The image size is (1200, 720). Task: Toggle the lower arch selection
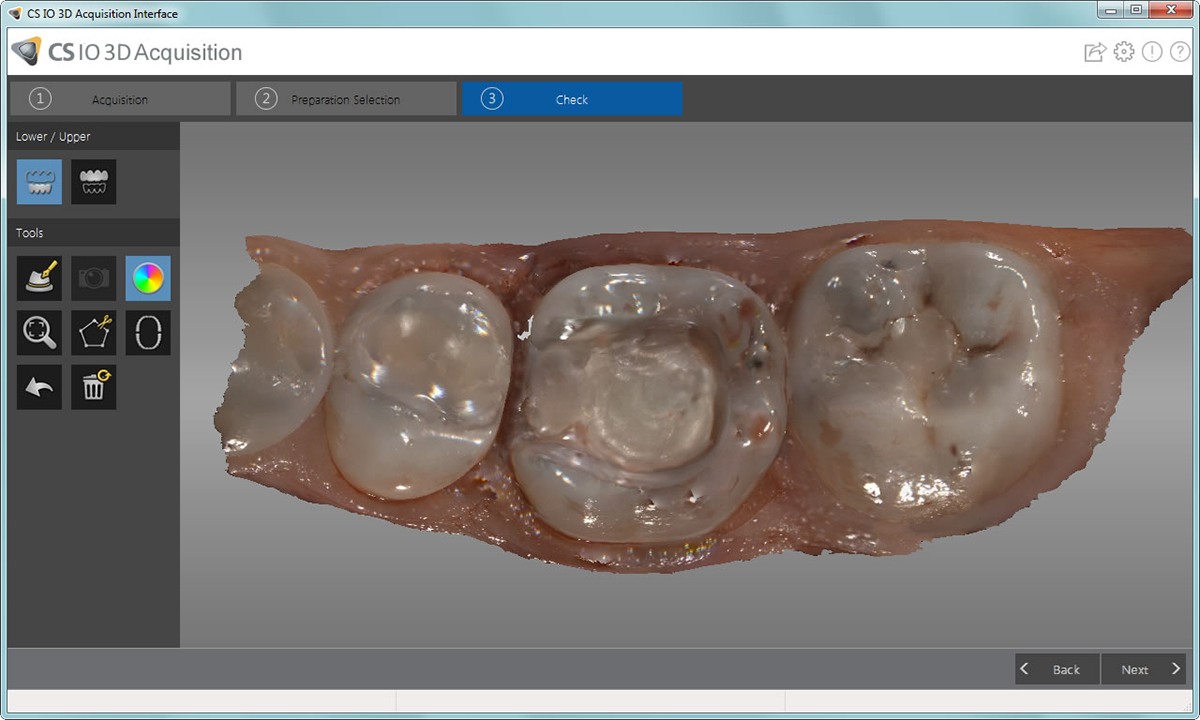coord(38,182)
